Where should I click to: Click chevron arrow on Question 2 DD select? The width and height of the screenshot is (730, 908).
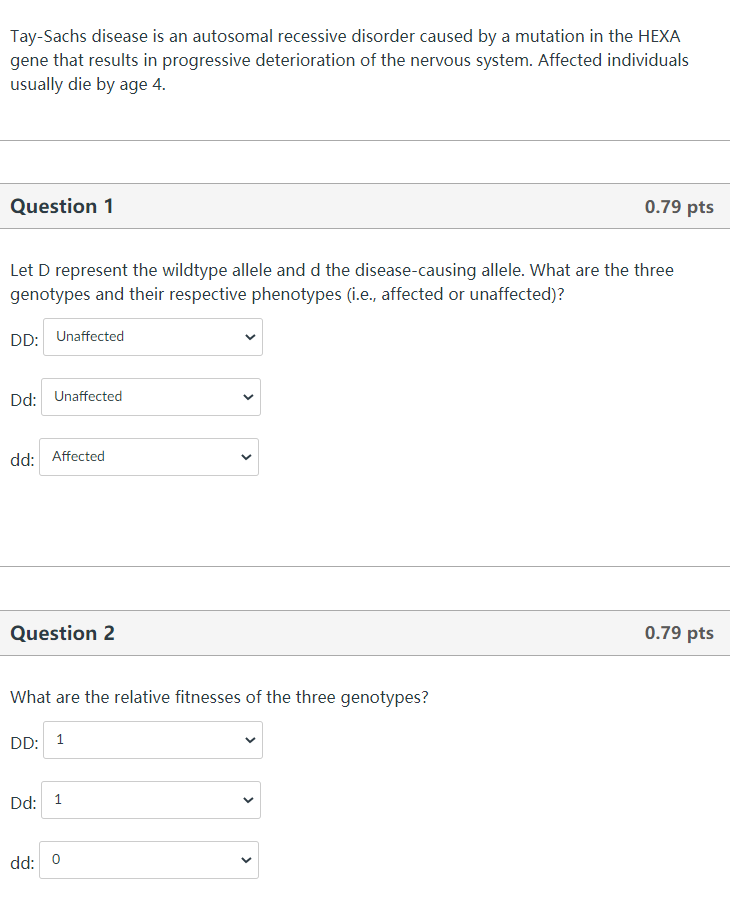coord(250,740)
